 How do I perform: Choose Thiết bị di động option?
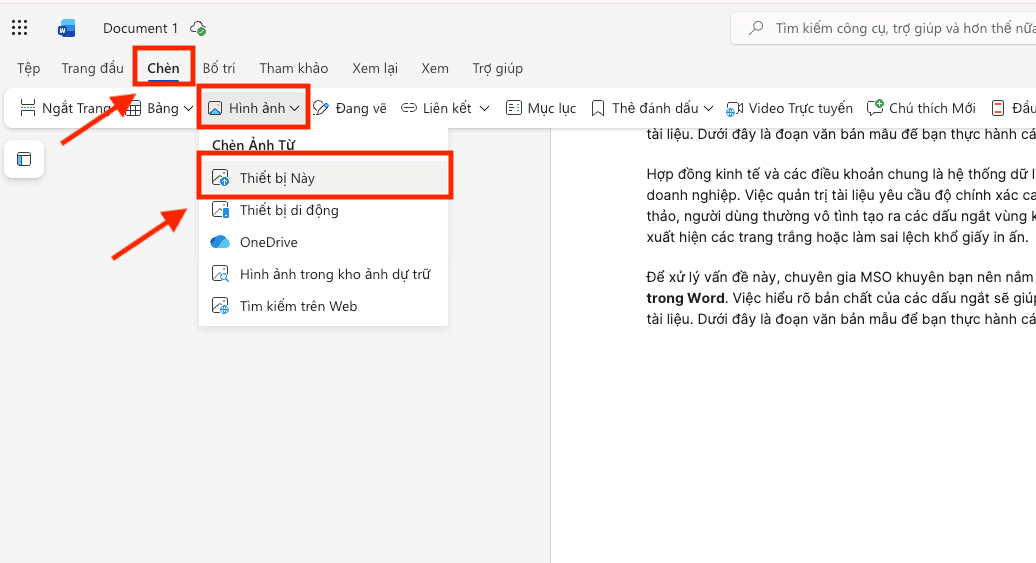tap(289, 210)
